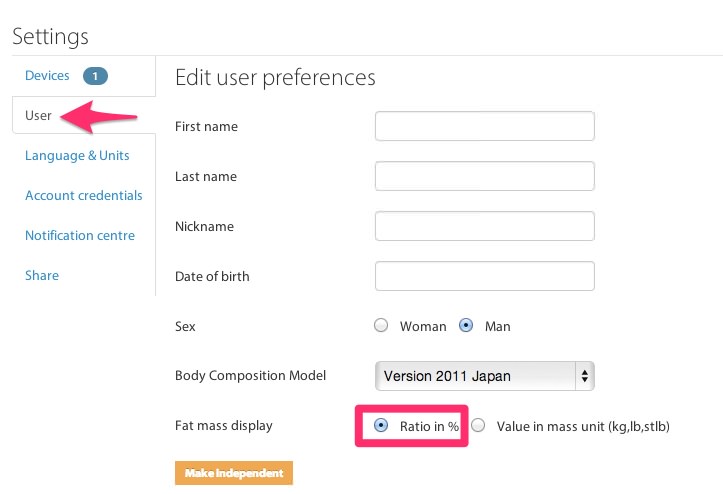The width and height of the screenshot is (723, 494).
Task: Click the Value in mass unit label
Action: (x=583, y=426)
